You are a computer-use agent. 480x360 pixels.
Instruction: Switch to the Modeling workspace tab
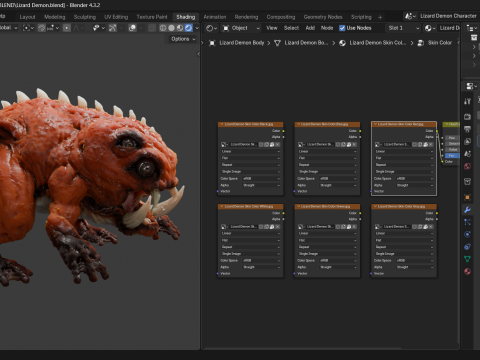(55, 17)
